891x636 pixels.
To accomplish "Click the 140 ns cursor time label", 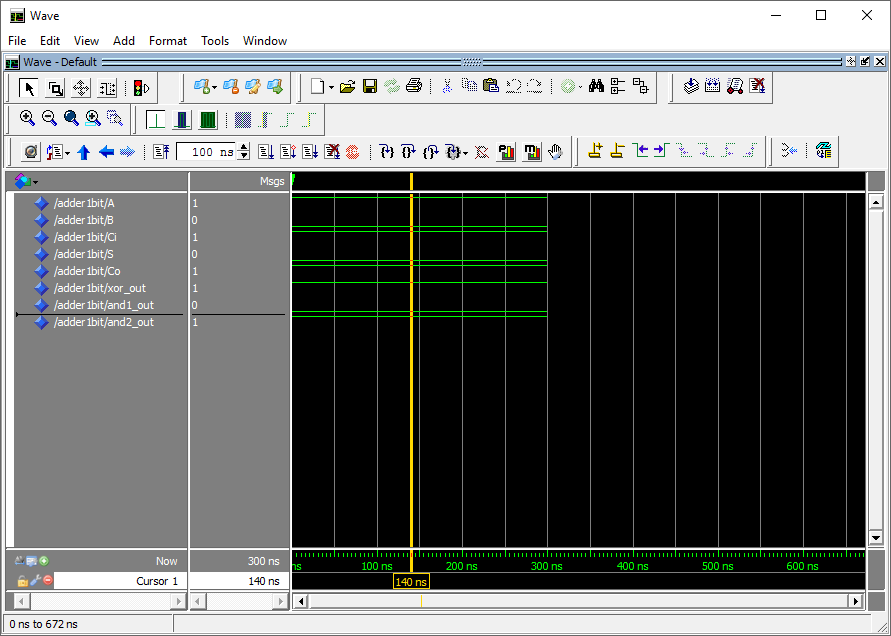I will pyautogui.click(x=411, y=581).
